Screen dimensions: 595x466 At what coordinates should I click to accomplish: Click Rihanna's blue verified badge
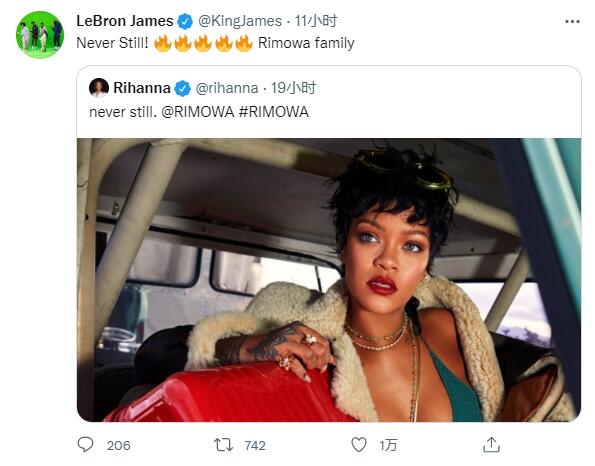point(182,88)
